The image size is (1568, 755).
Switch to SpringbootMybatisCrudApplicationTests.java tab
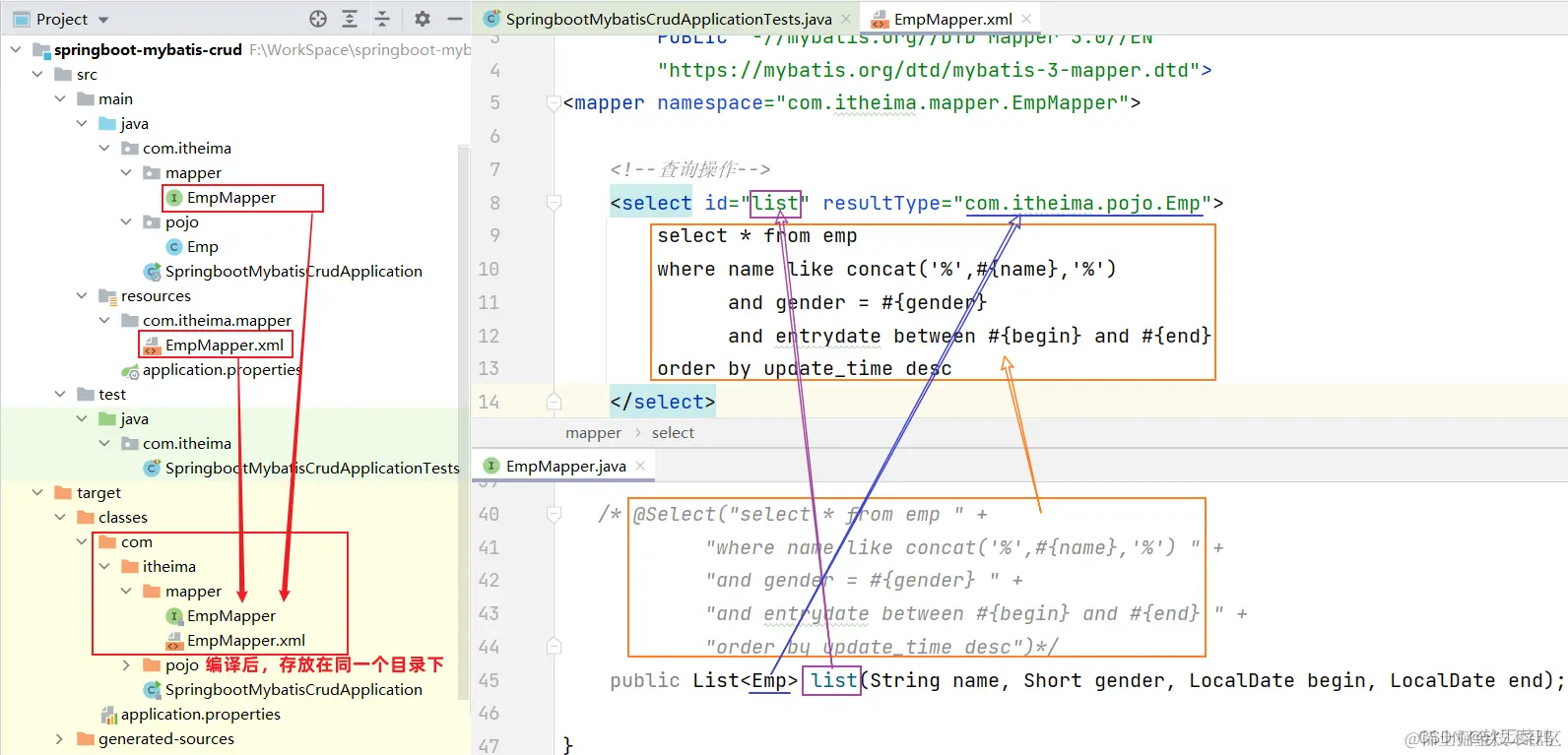pyautogui.click(x=668, y=19)
